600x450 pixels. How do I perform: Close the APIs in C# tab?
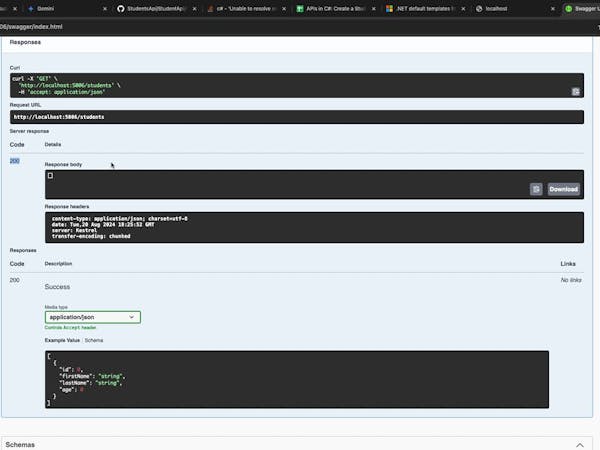pos(374,8)
